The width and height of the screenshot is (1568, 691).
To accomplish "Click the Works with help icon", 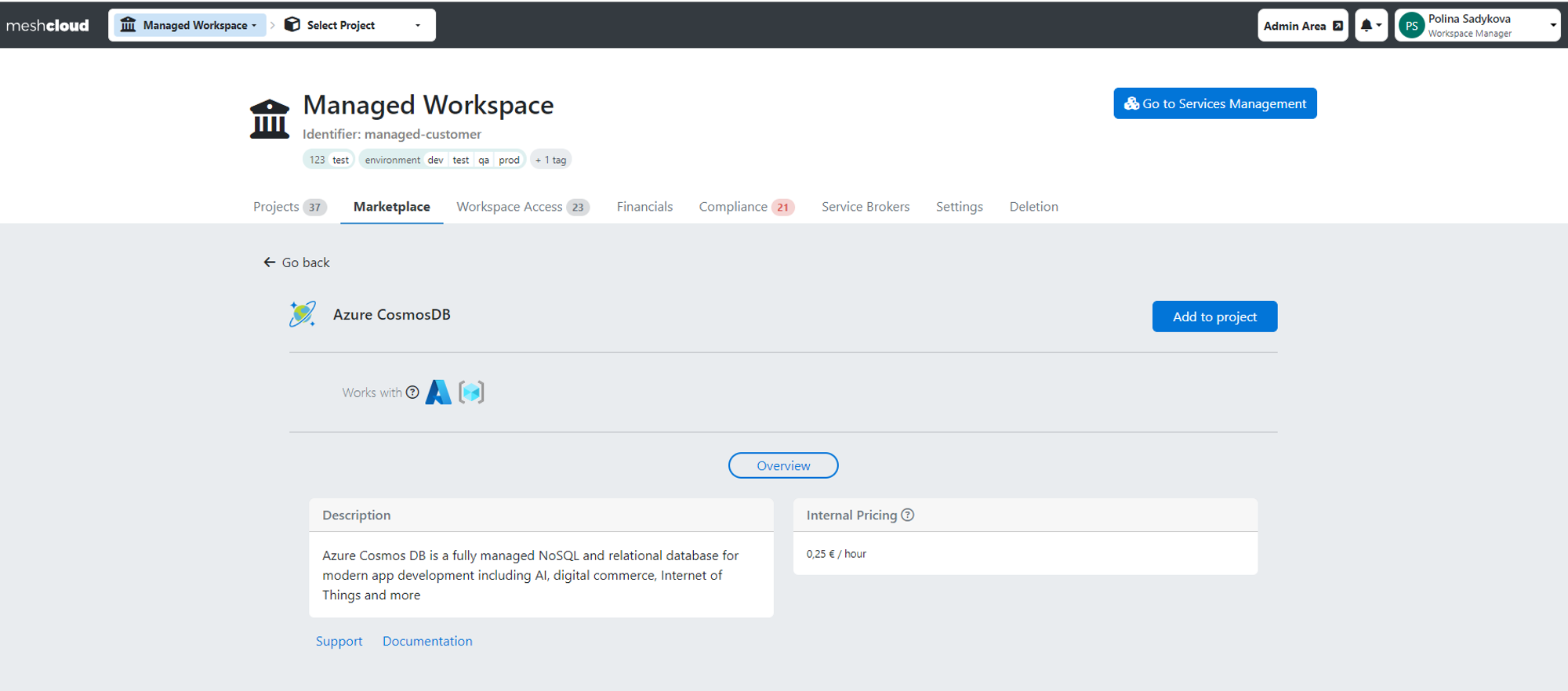I will tap(412, 393).
